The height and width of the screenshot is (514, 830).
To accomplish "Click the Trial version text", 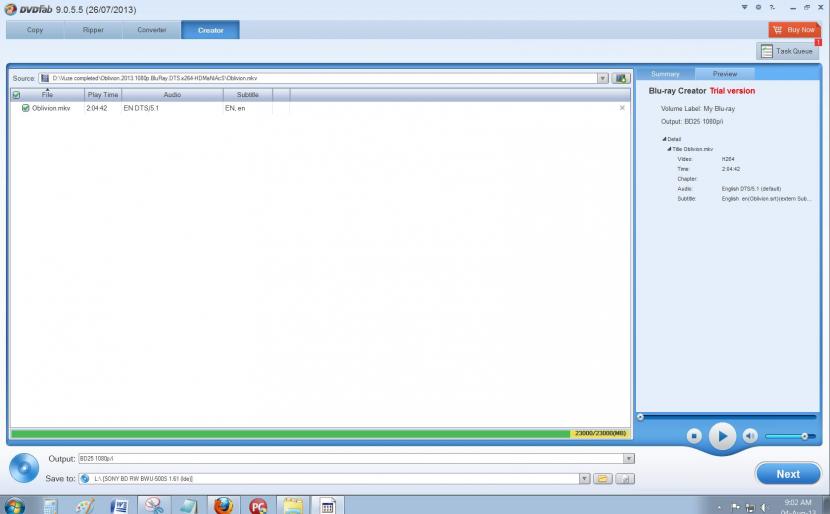I will point(732,91).
